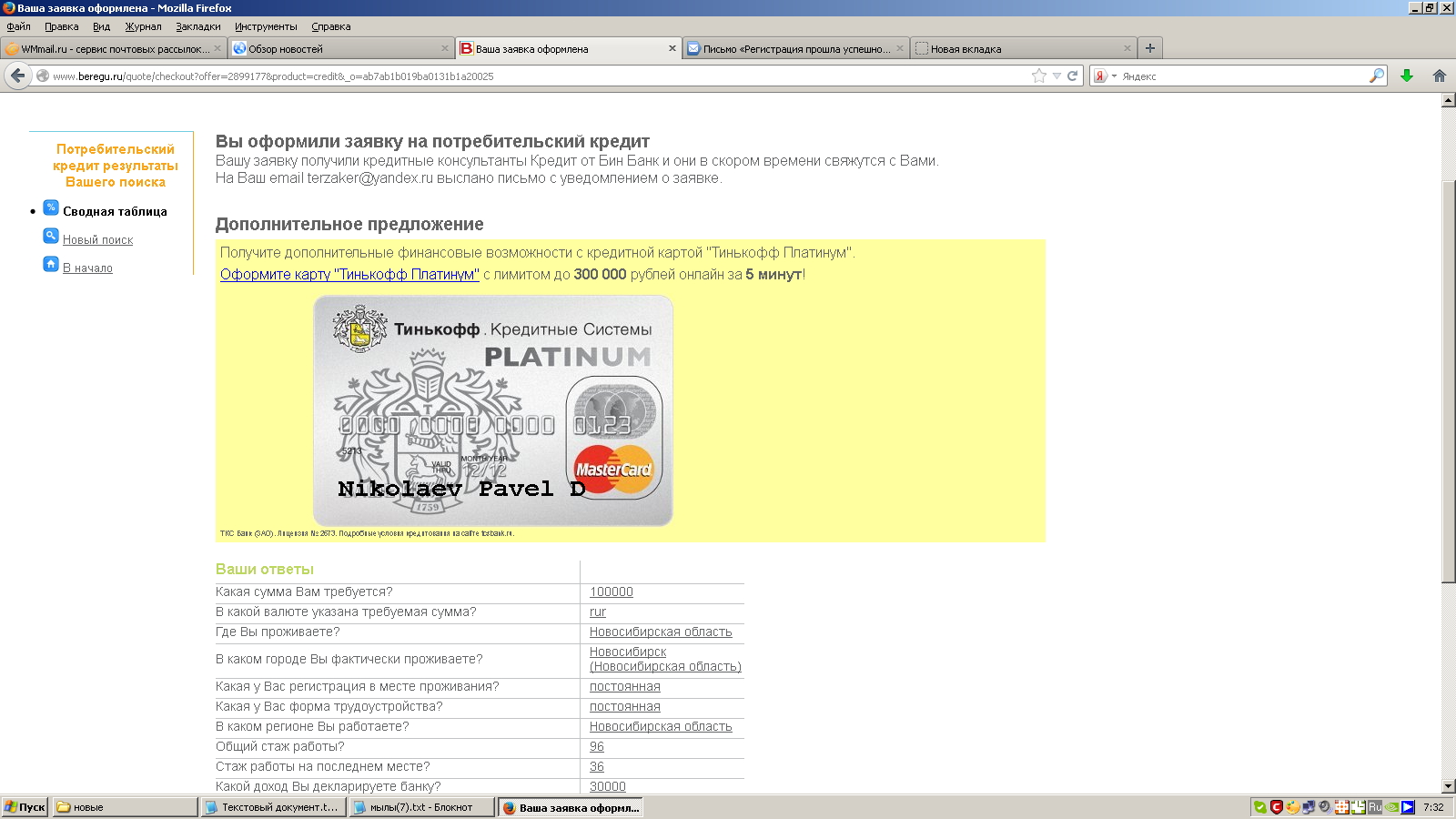Viewport: 1456px width, 819px height.
Task: Switch to the новые folder taskbar button
Action: tap(125, 807)
